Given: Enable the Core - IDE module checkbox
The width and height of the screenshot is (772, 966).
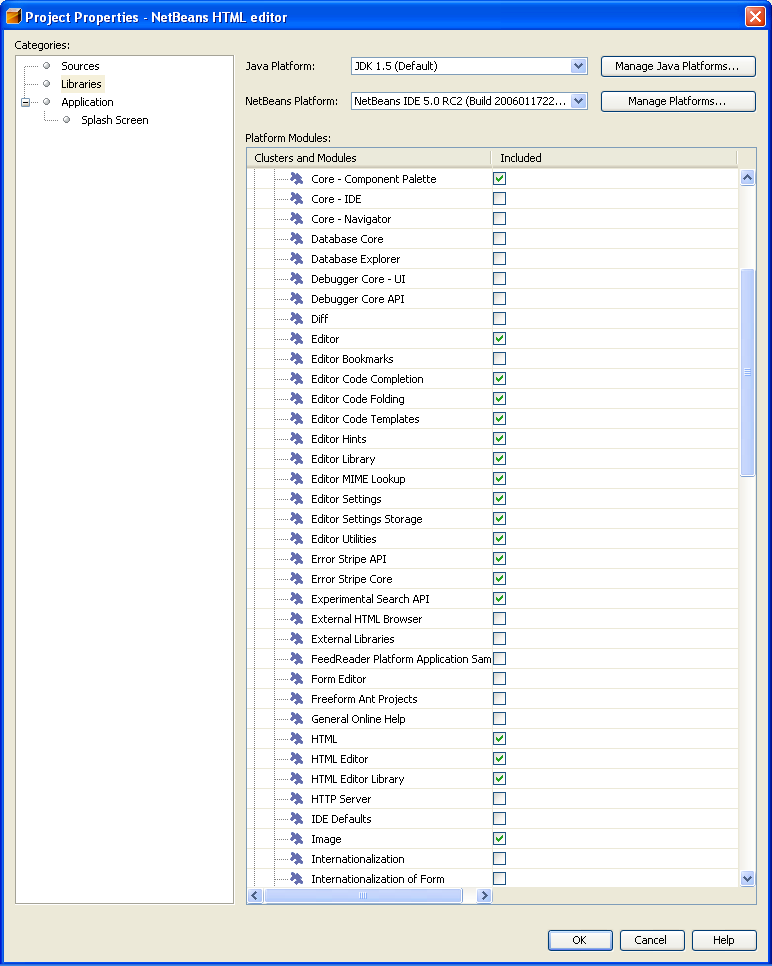Looking at the screenshot, I should tap(499, 199).
